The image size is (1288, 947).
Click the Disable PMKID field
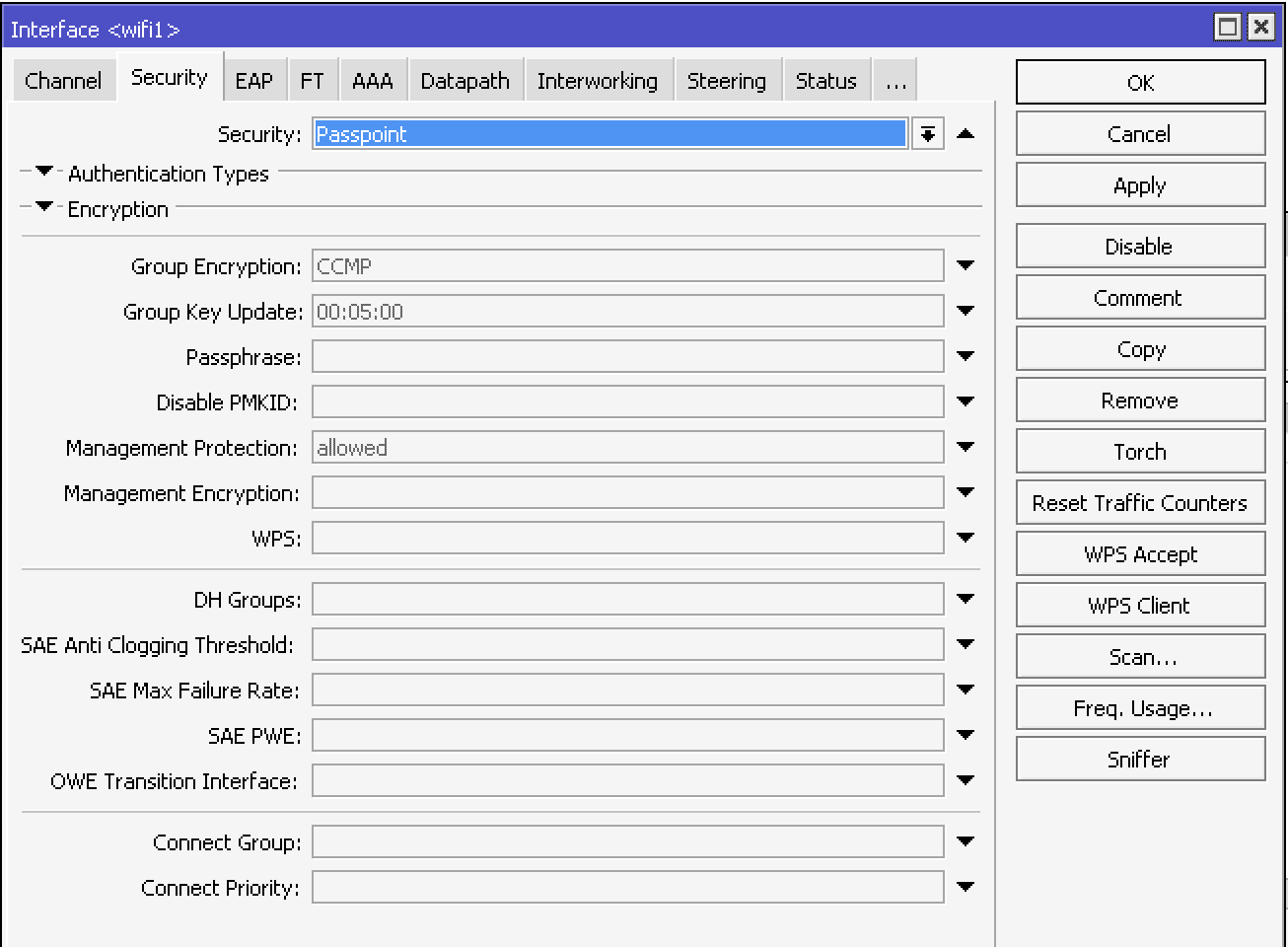628,402
